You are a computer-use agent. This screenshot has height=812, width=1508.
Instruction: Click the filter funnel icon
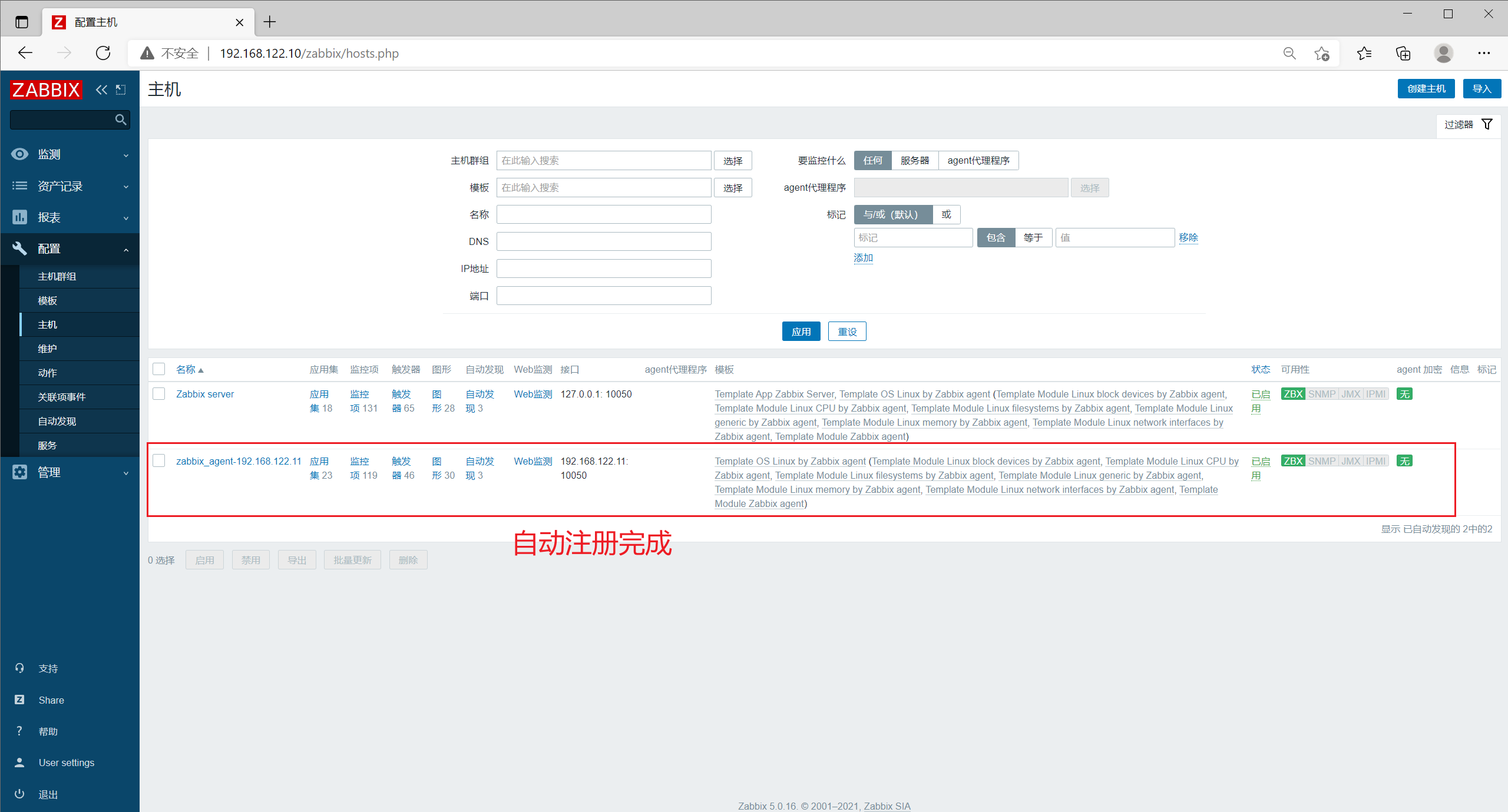click(x=1487, y=124)
